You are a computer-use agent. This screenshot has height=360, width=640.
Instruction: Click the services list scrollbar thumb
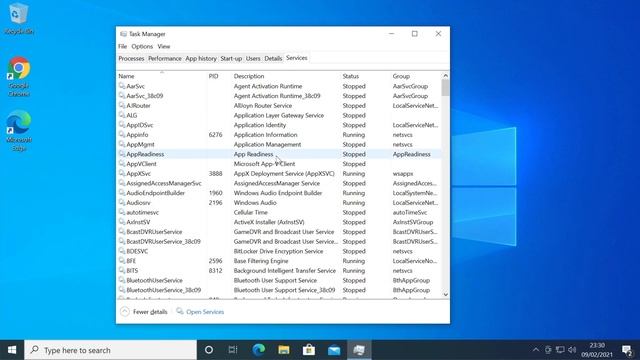(x=445, y=87)
